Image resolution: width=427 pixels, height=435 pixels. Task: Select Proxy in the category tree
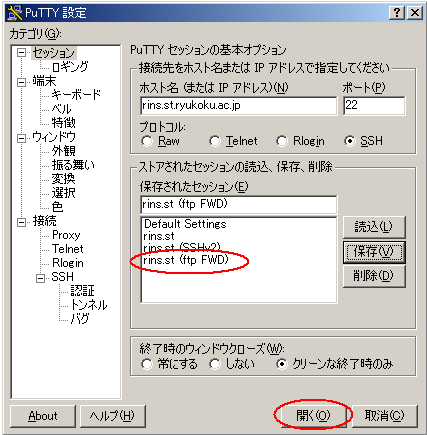(x=66, y=235)
